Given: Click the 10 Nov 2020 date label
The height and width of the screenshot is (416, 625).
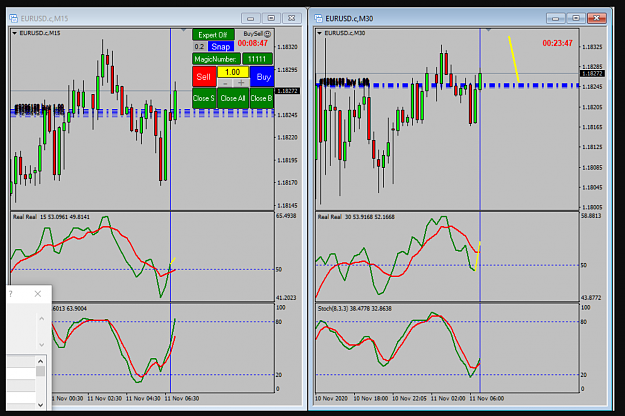Looking at the screenshot, I should coord(331,398).
